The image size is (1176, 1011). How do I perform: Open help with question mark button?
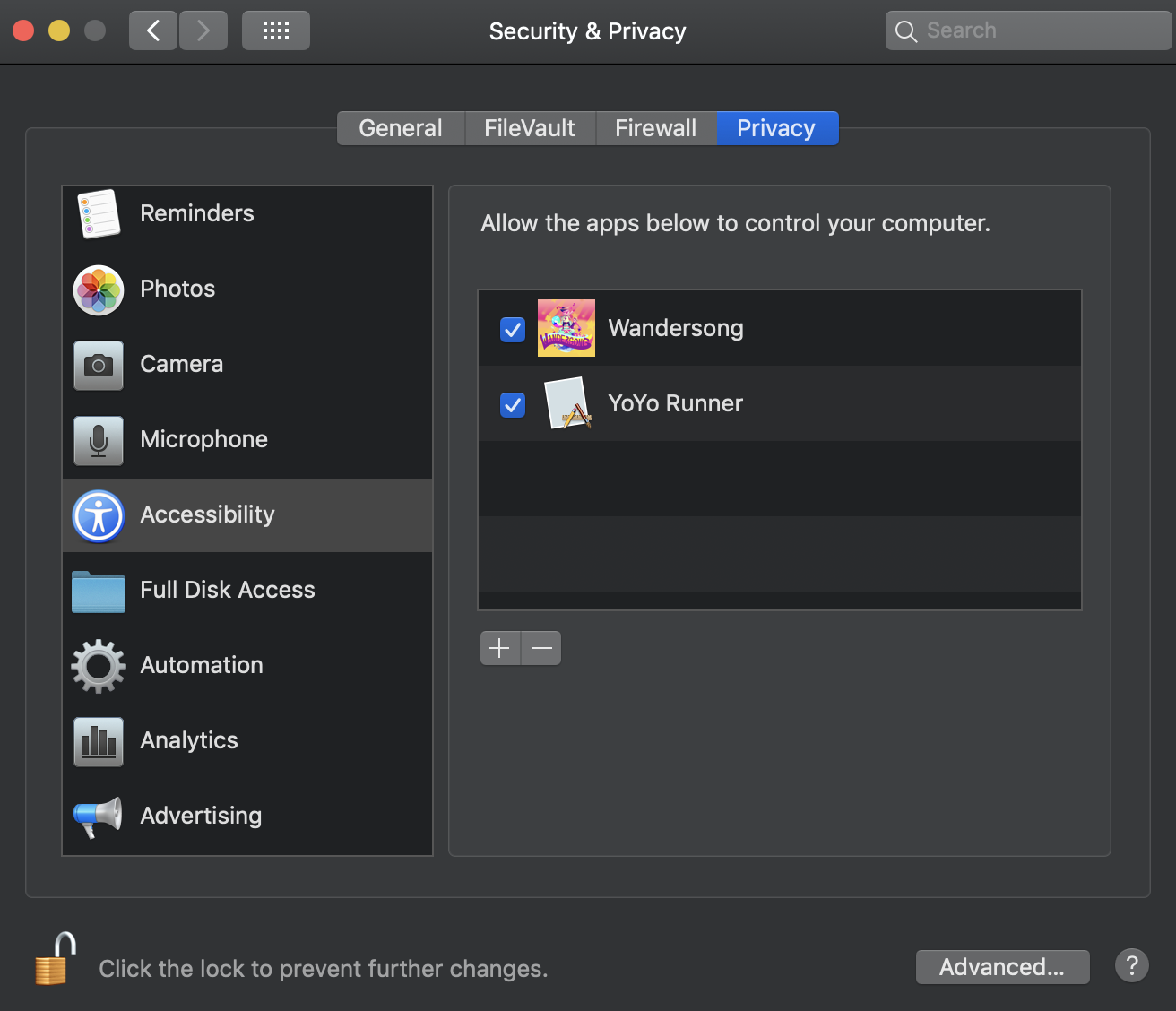pyautogui.click(x=1131, y=966)
